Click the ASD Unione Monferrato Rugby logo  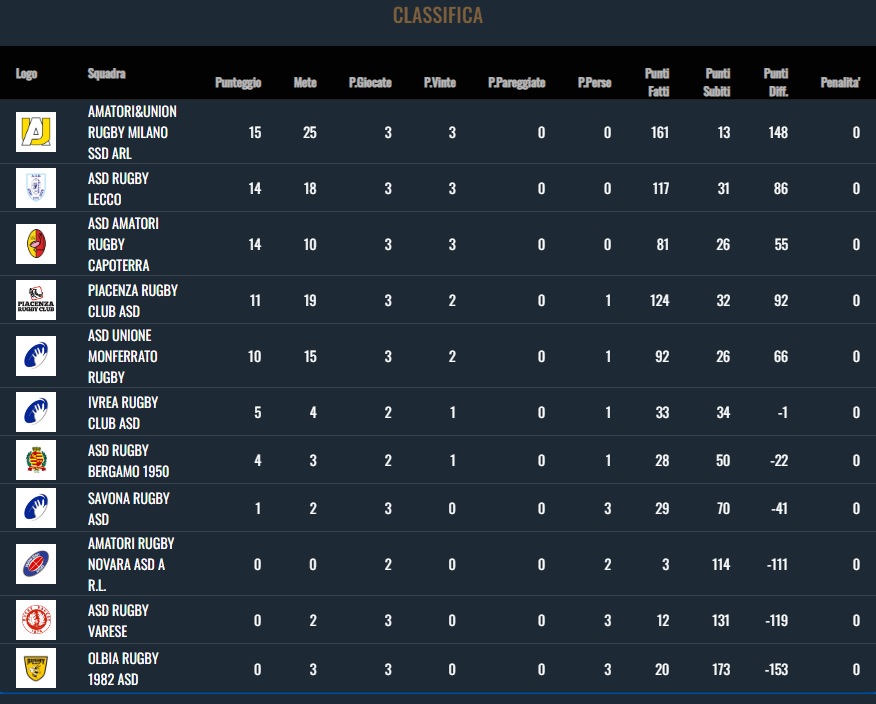pos(36,356)
